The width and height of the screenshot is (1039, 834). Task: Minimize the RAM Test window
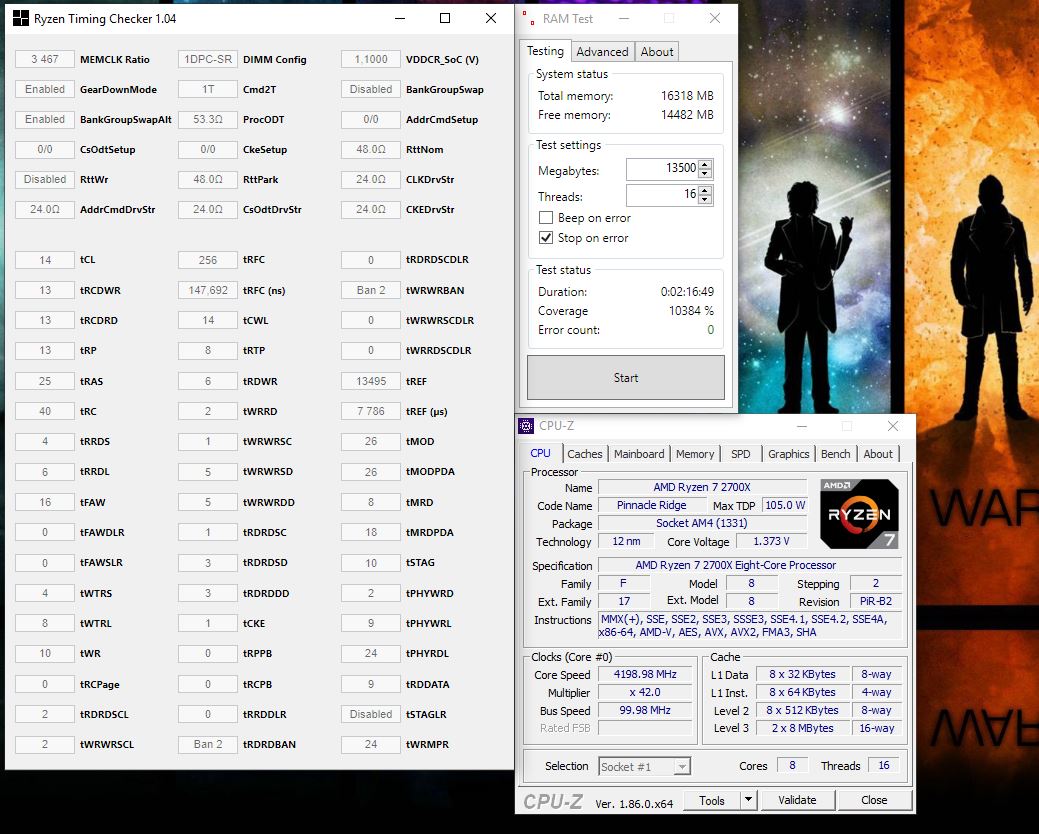point(624,18)
